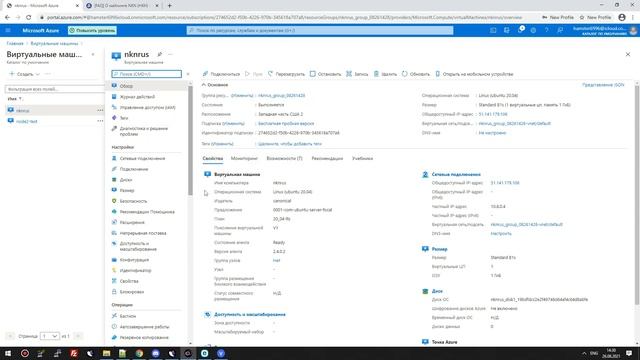Open more options for the node2-test row
The image size is (640, 360).
pyautogui.click(x=100, y=121)
